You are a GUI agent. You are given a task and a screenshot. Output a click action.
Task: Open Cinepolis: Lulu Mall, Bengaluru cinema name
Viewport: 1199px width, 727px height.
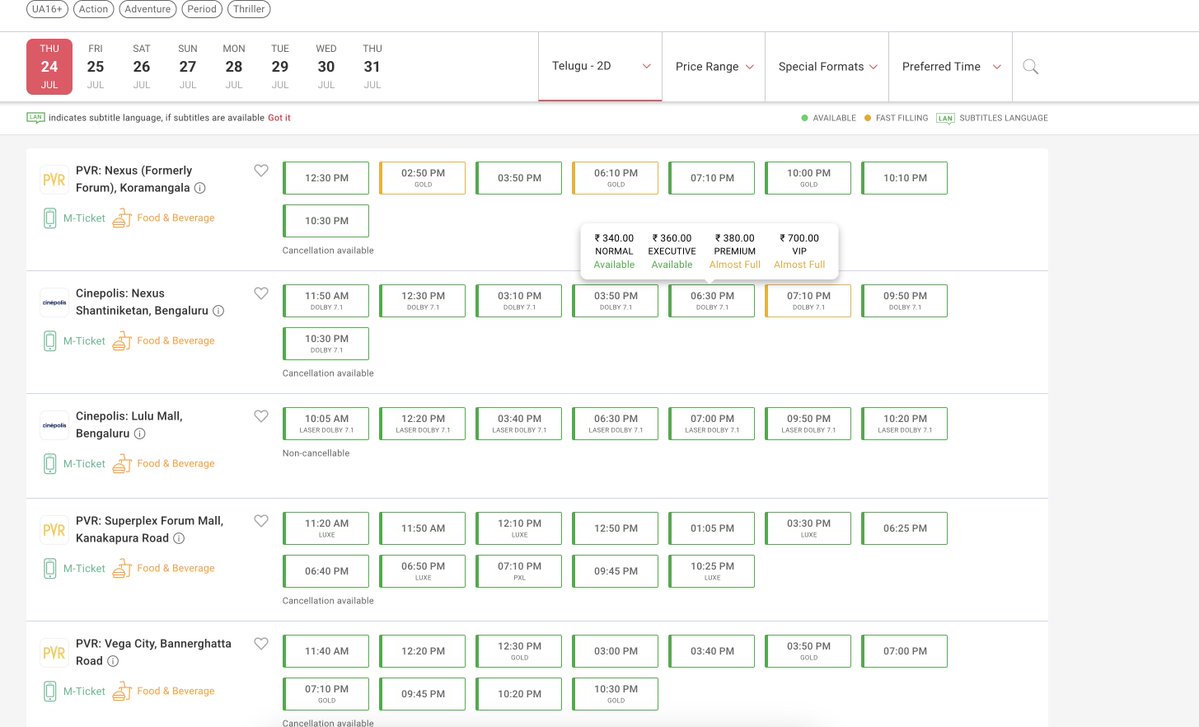pos(128,424)
